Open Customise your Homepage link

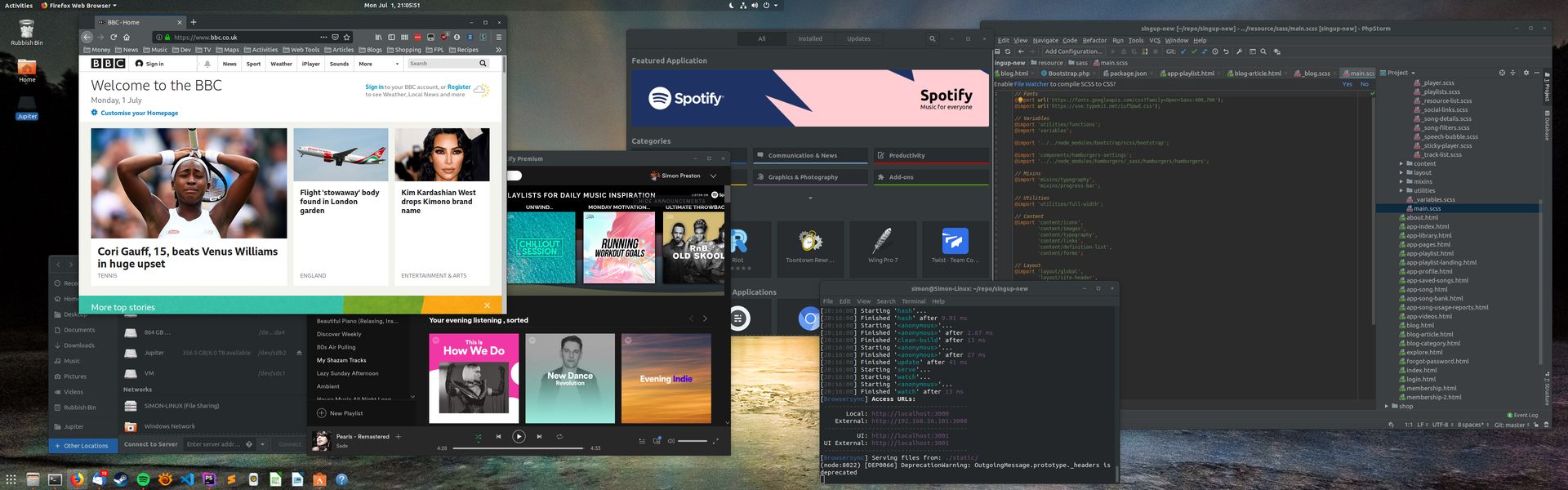click(139, 114)
